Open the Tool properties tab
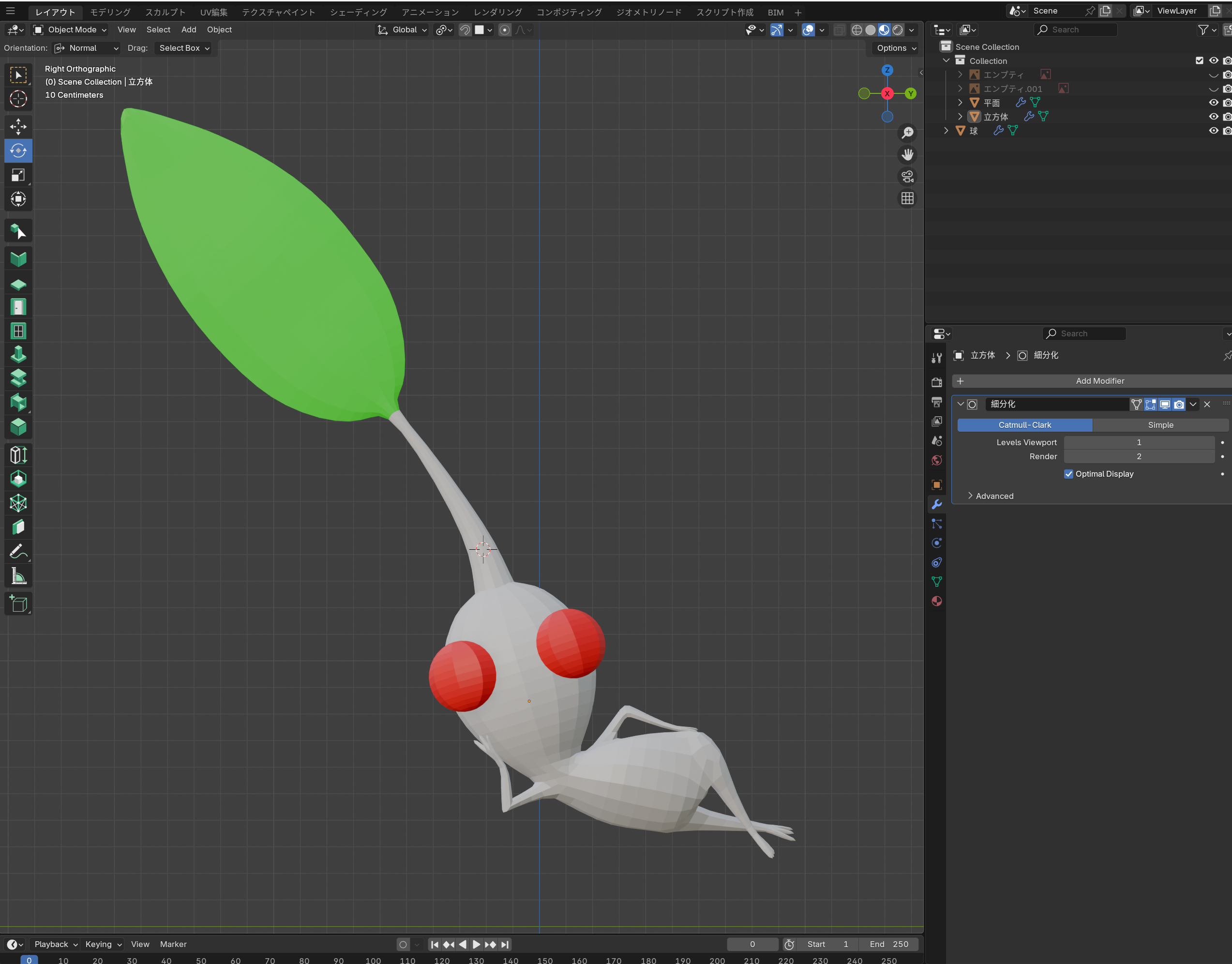Image resolution: width=1232 pixels, height=964 pixels. point(937,358)
